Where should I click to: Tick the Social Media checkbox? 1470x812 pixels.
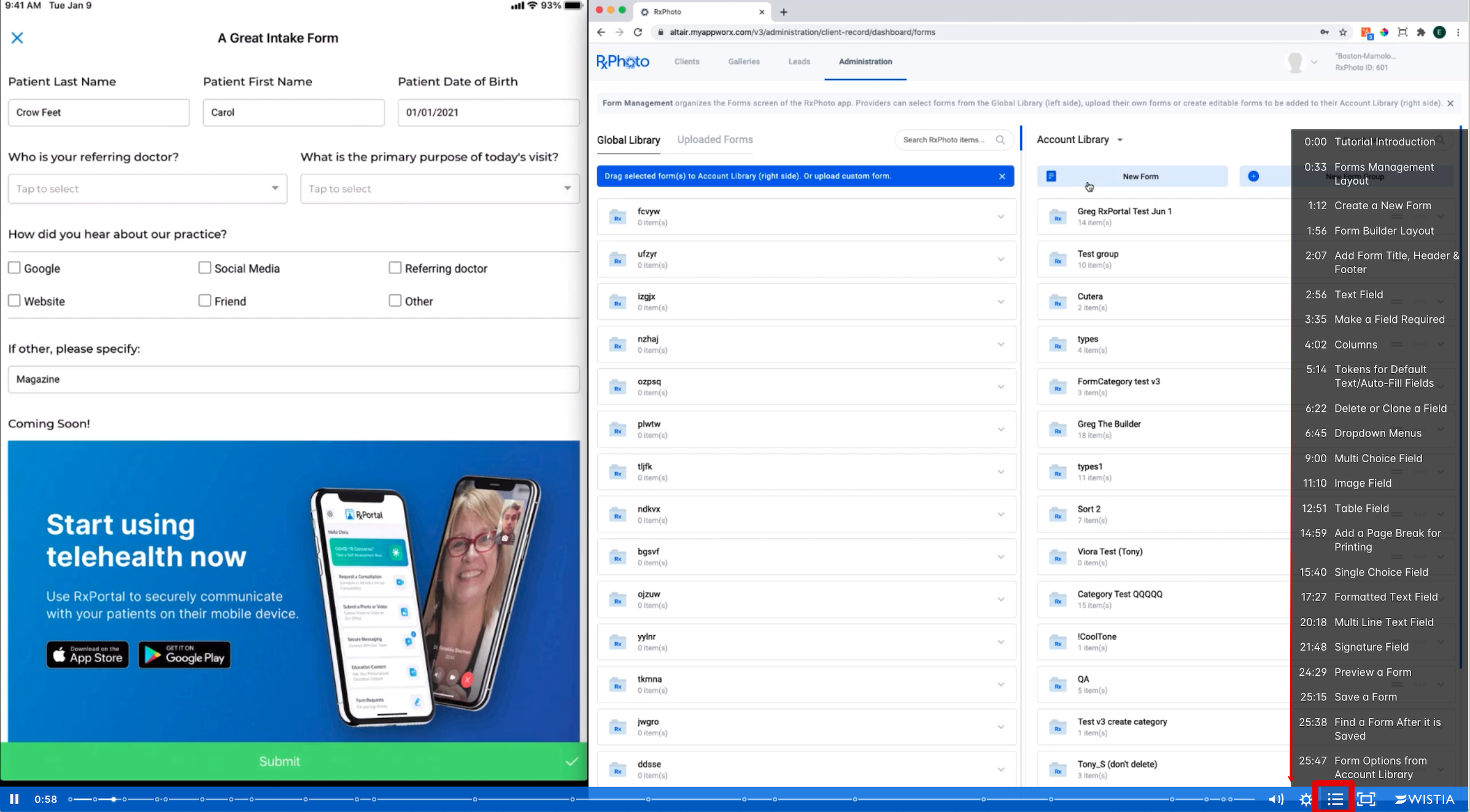[x=204, y=268]
